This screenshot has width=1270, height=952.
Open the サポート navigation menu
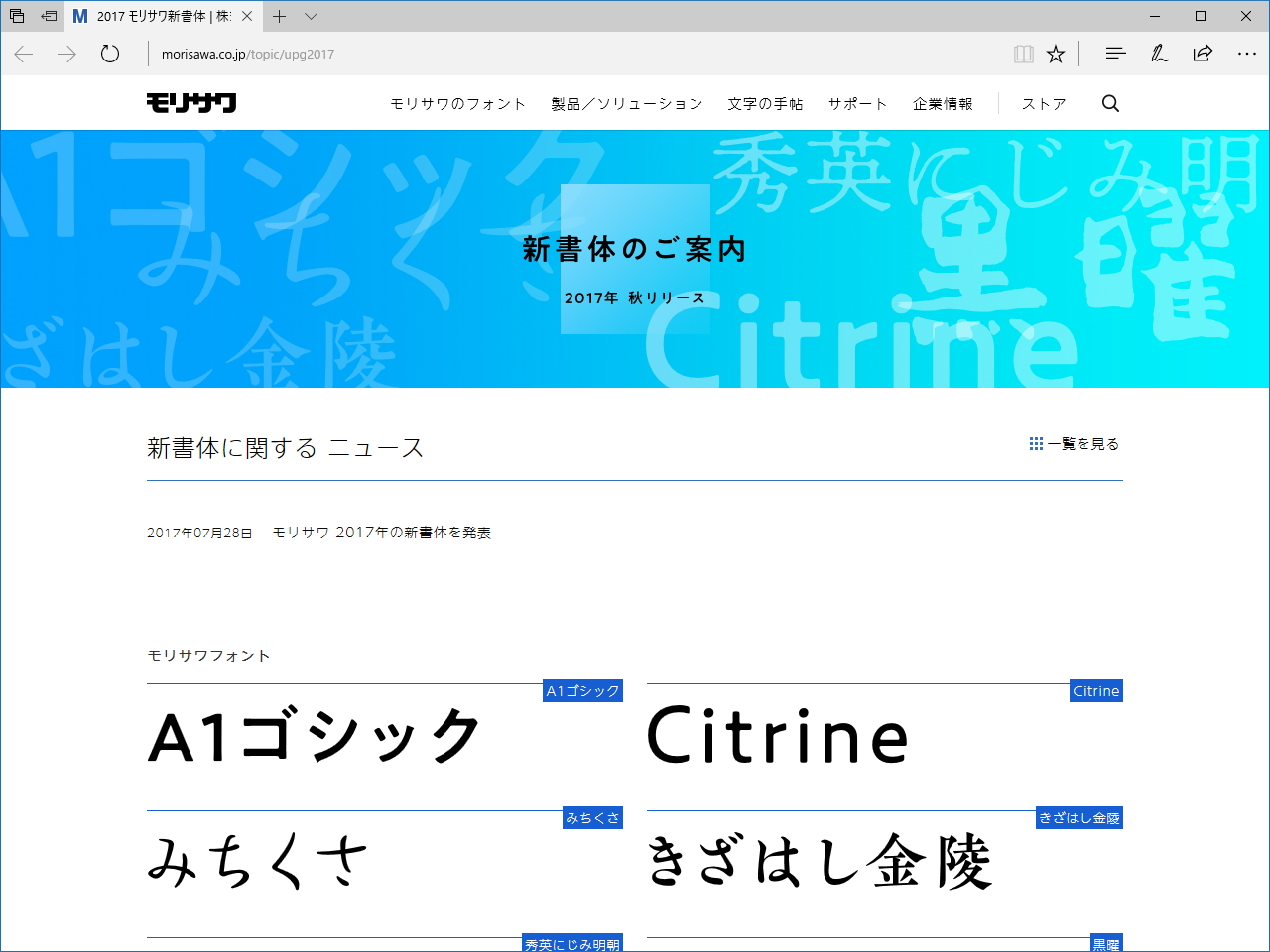tap(856, 103)
